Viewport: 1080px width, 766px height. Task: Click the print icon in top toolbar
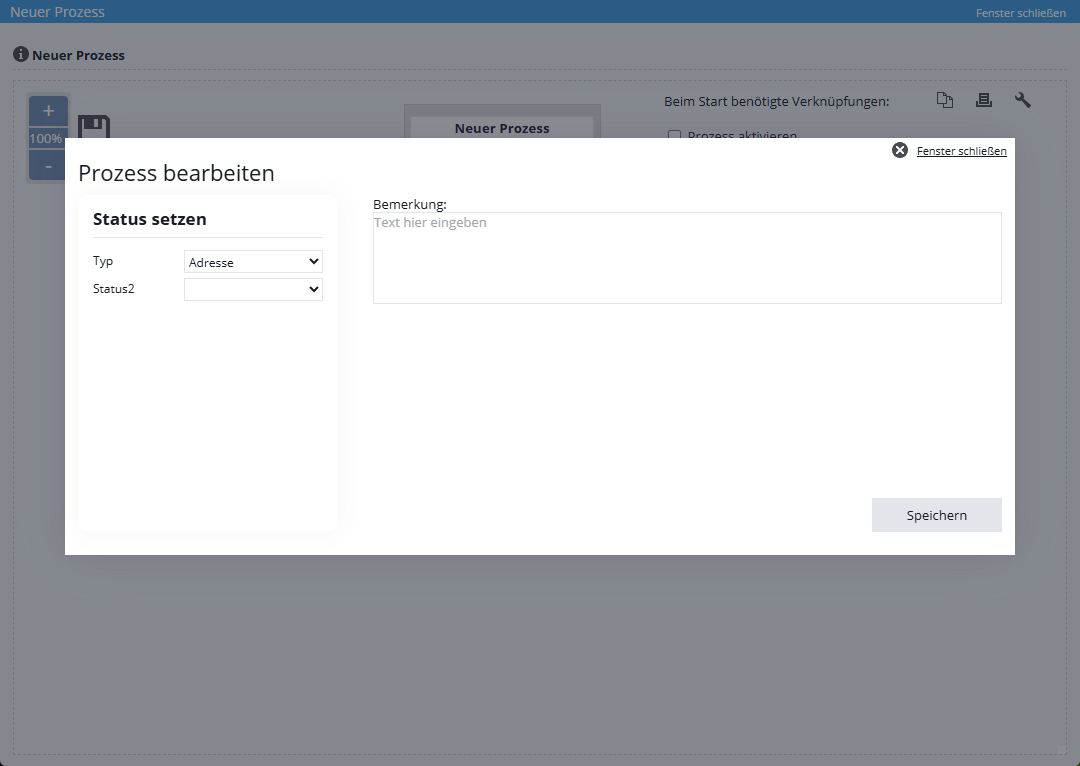(984, 100)
